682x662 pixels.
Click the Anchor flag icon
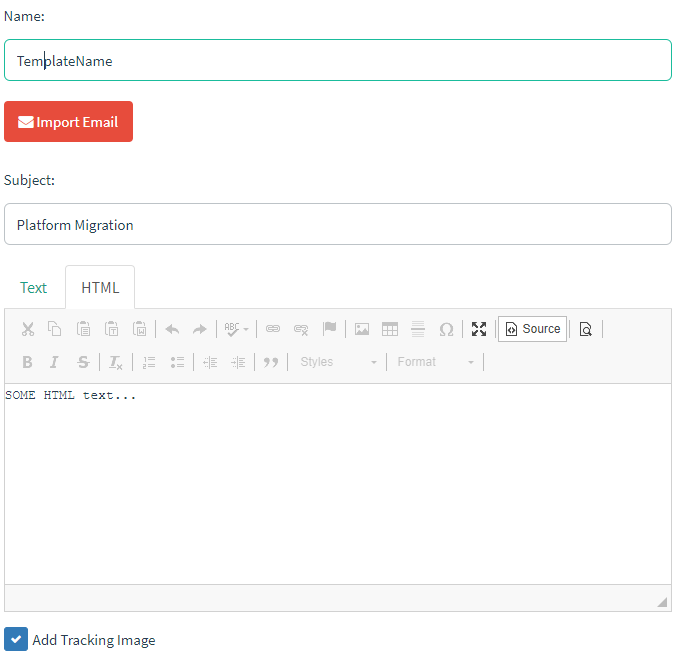[329, 329]
